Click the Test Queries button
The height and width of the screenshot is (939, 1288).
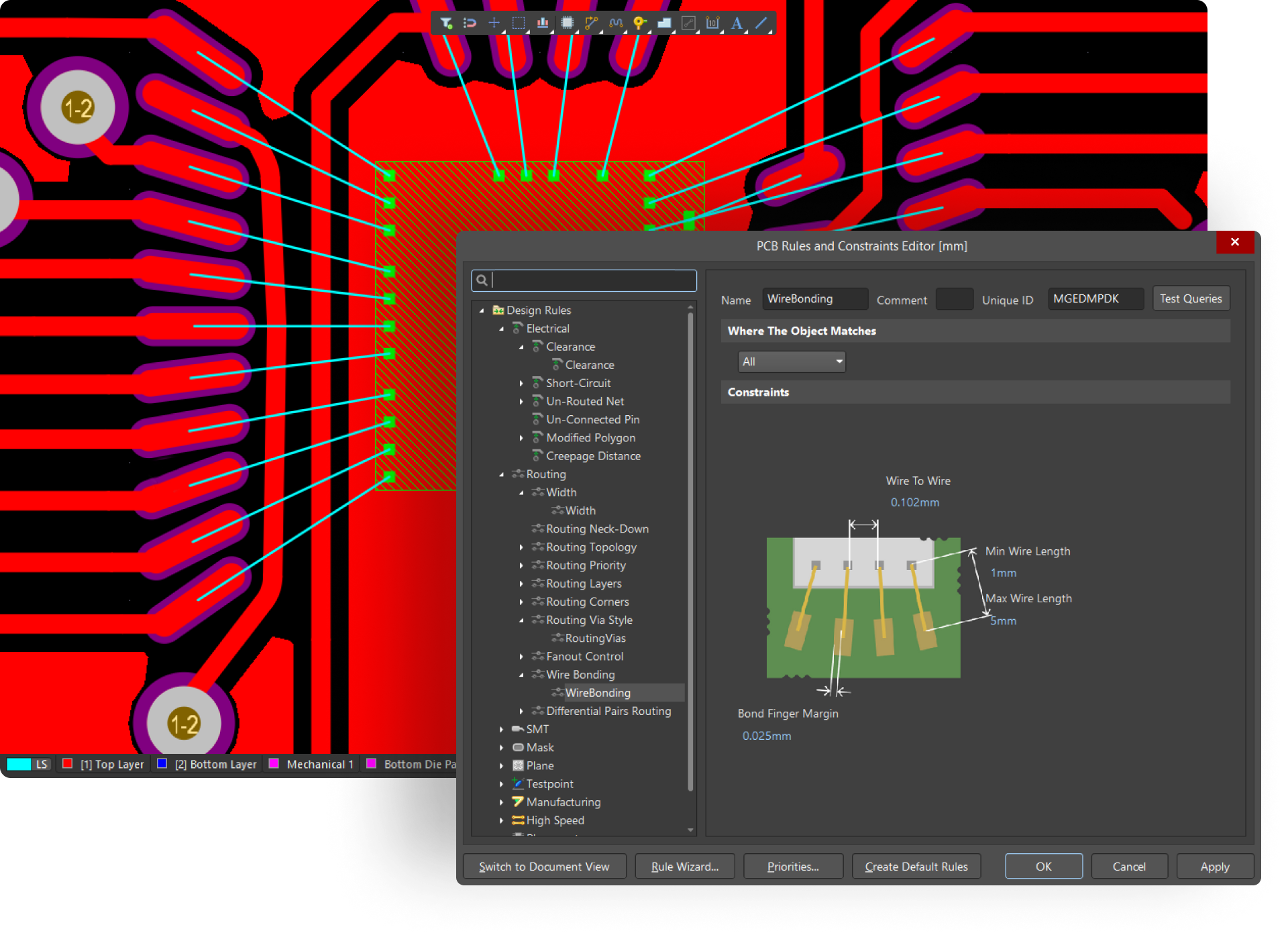(1190, 298)
